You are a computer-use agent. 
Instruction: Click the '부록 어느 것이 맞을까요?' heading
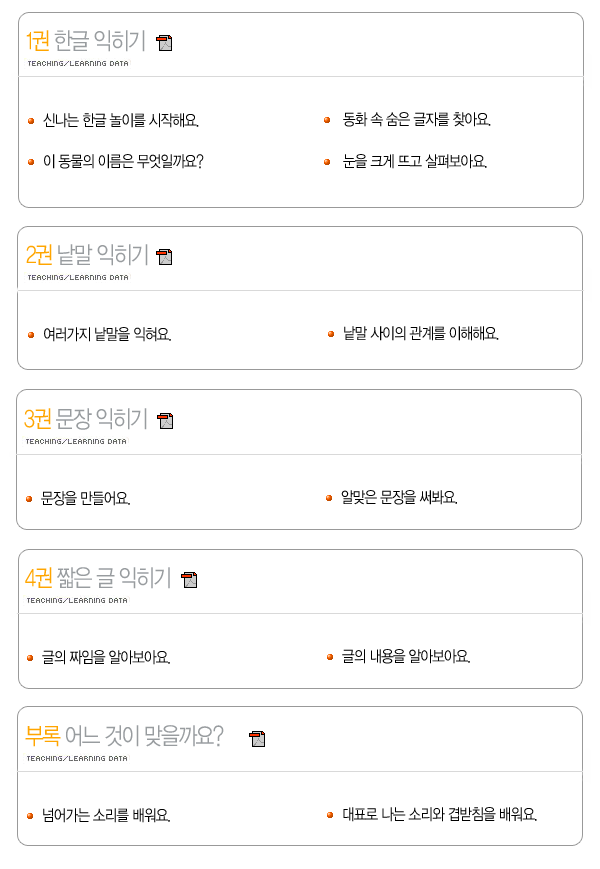pyautogui.click(x=125, y=736)
